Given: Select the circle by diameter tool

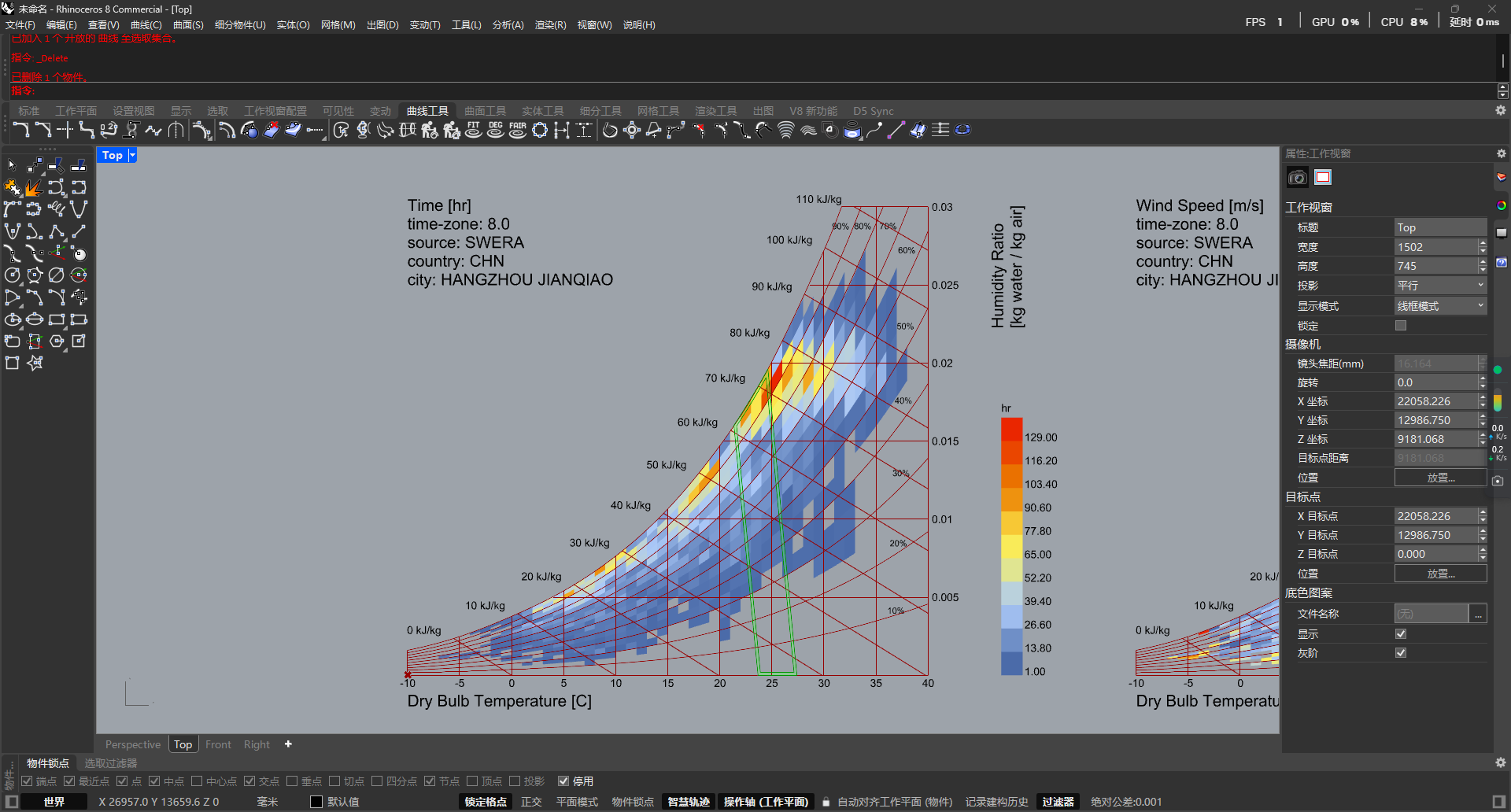Looking at the screenshot, I should click(x=56, y=275).
